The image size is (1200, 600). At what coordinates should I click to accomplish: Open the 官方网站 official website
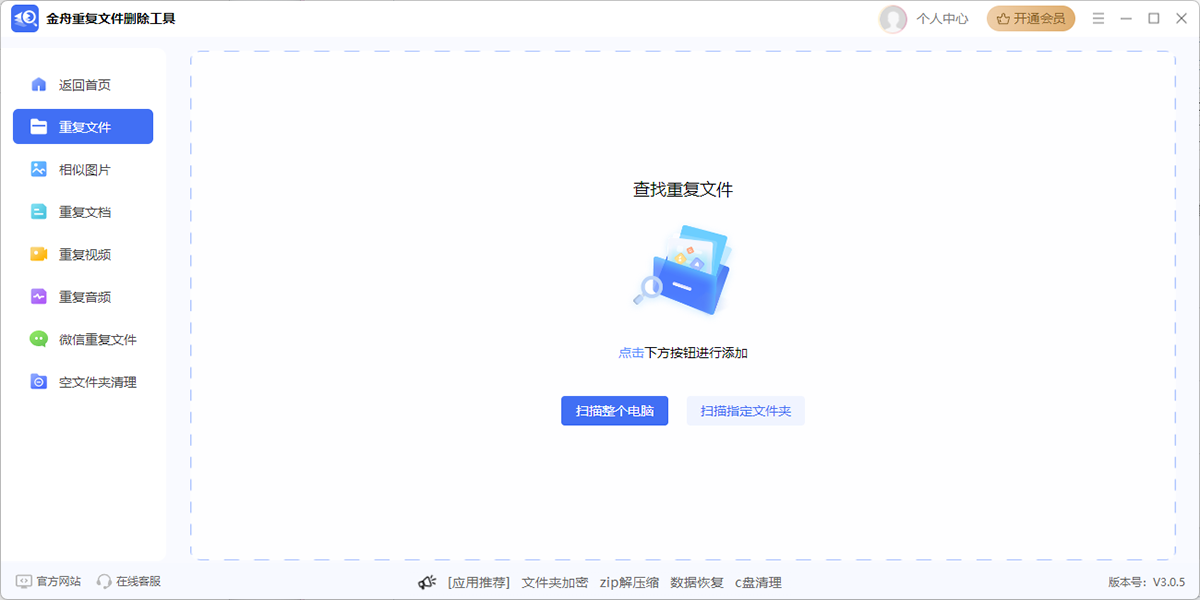(x=50, y=581)
